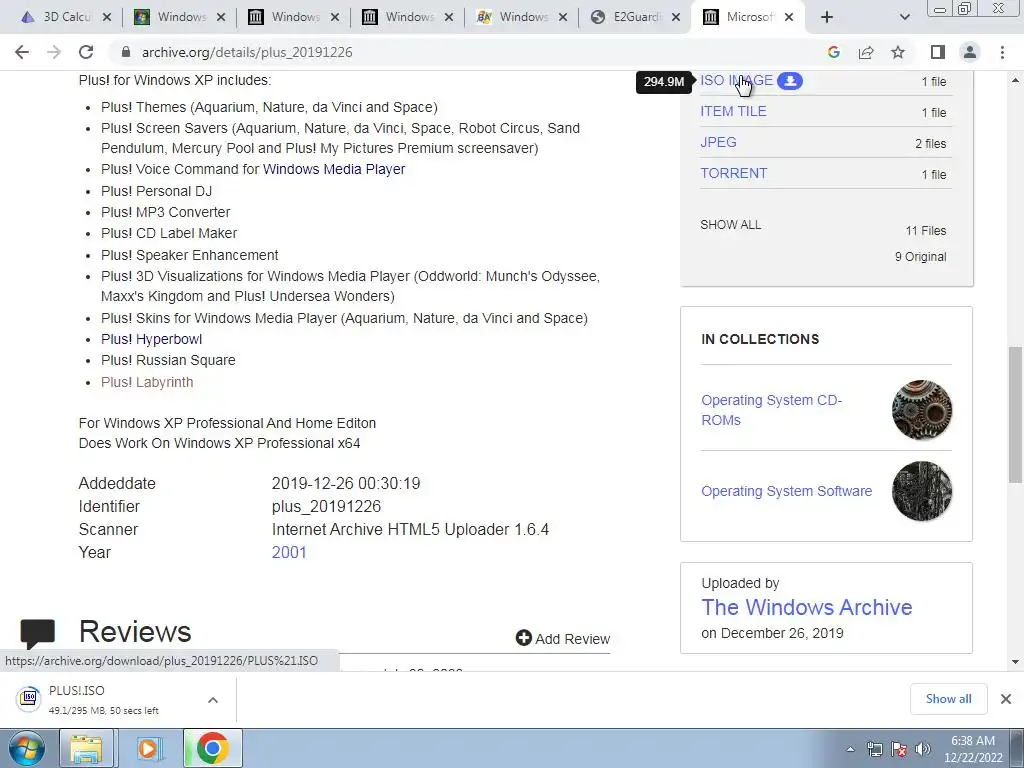Open the PLUS!.ISO download file icon

point(28,698)
